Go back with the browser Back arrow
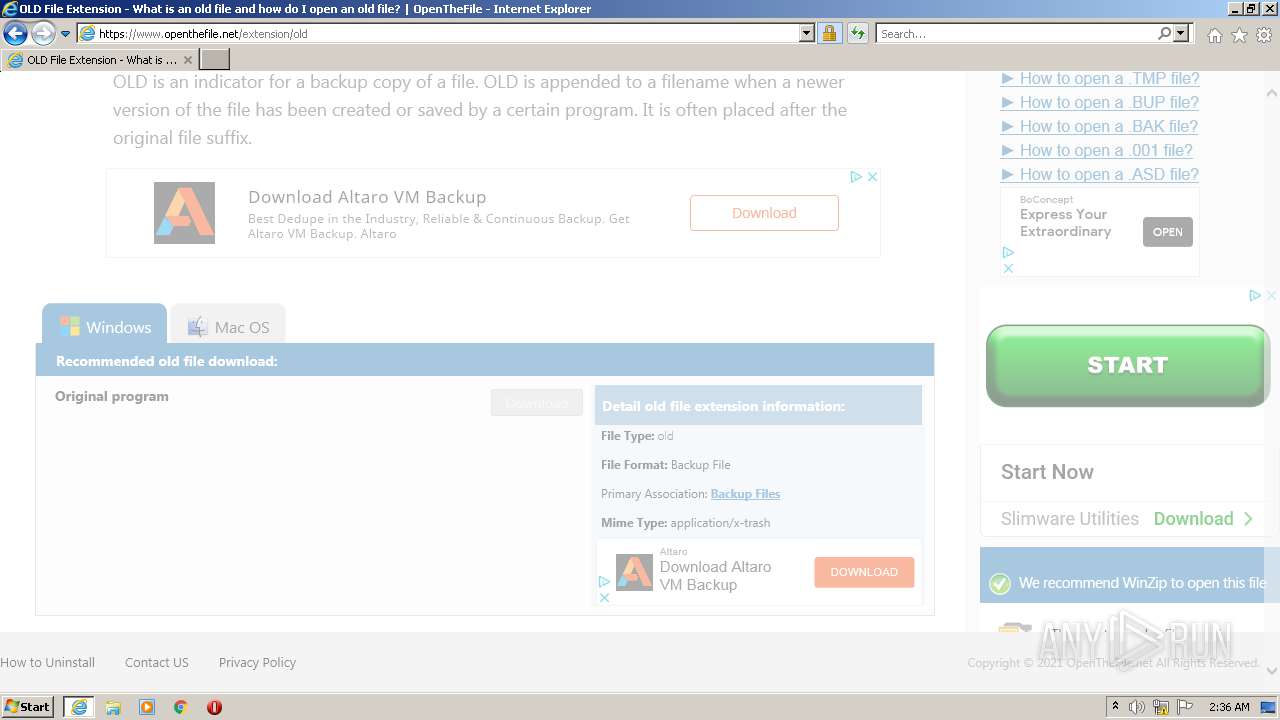The image size is (1280, 720). [15, 33]
